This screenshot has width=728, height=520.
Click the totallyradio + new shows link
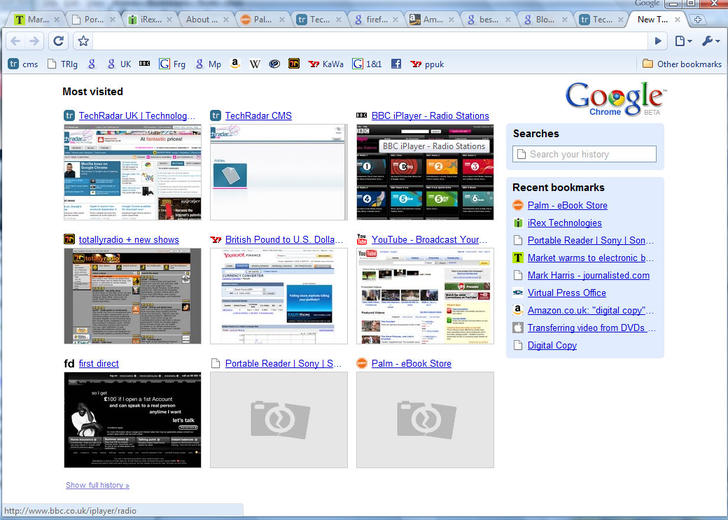(129, 240)
